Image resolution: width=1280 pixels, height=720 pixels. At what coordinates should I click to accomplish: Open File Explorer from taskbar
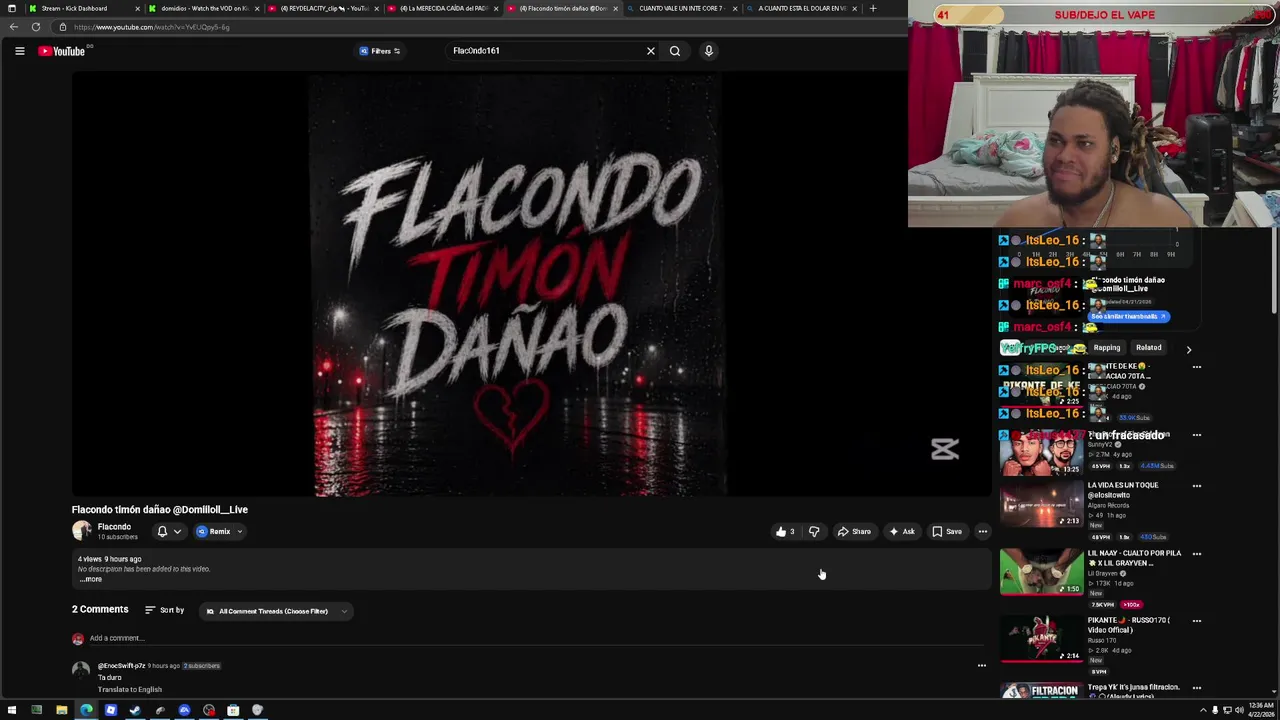pyautogui.click(x=61, y=710)
